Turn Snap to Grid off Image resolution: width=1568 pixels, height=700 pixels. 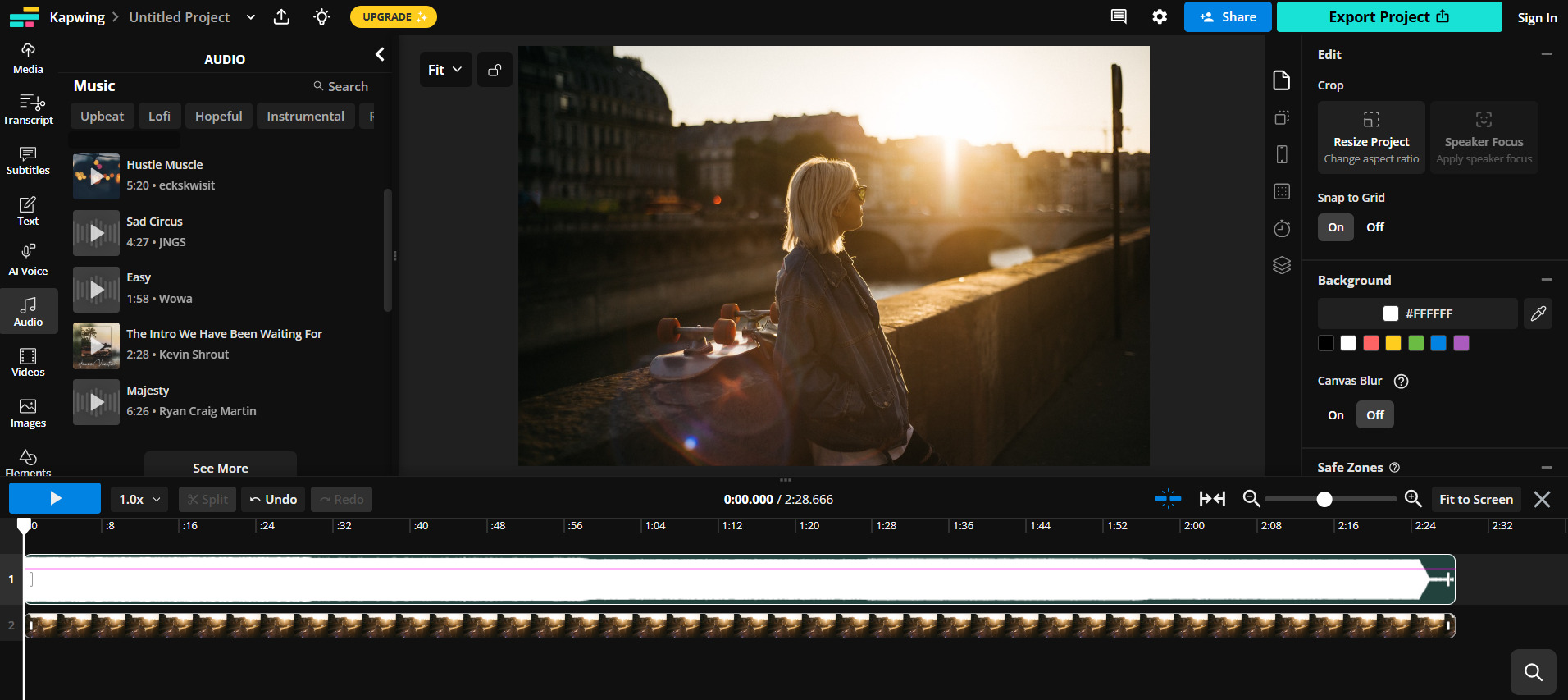[1374, 227]
